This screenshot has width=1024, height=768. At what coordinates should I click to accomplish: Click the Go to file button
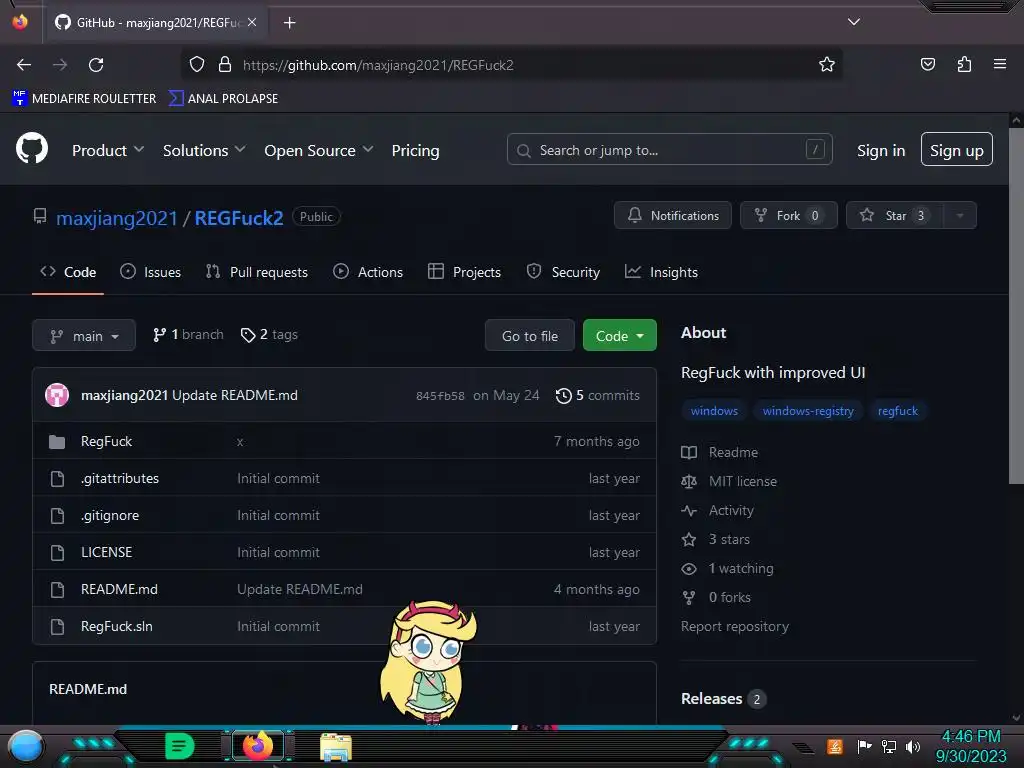[x=530, y=336]
